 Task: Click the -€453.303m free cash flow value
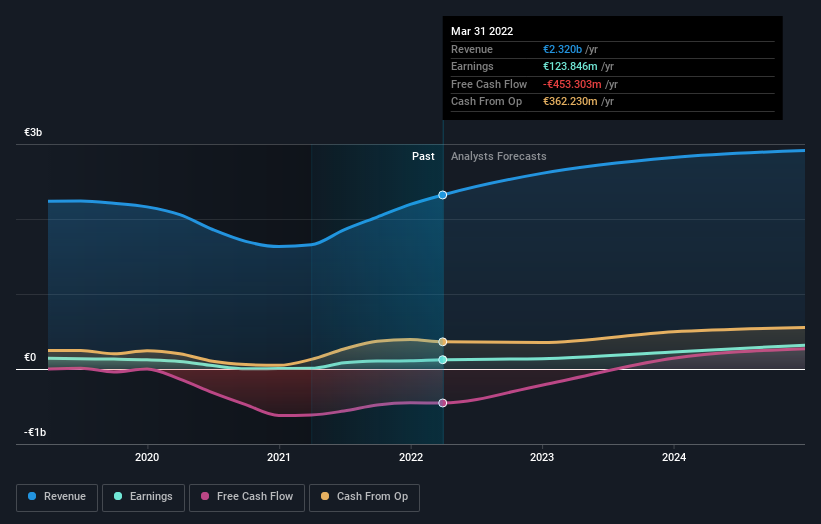pyautogui.click(x=572, y=84)
